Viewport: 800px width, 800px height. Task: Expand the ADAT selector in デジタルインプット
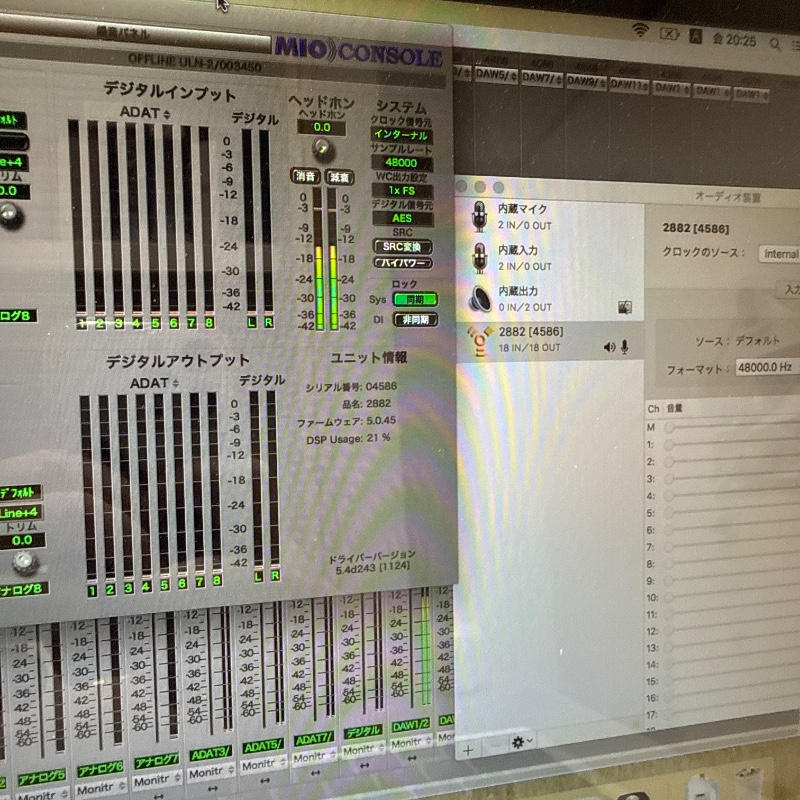(x=145, y=113)
